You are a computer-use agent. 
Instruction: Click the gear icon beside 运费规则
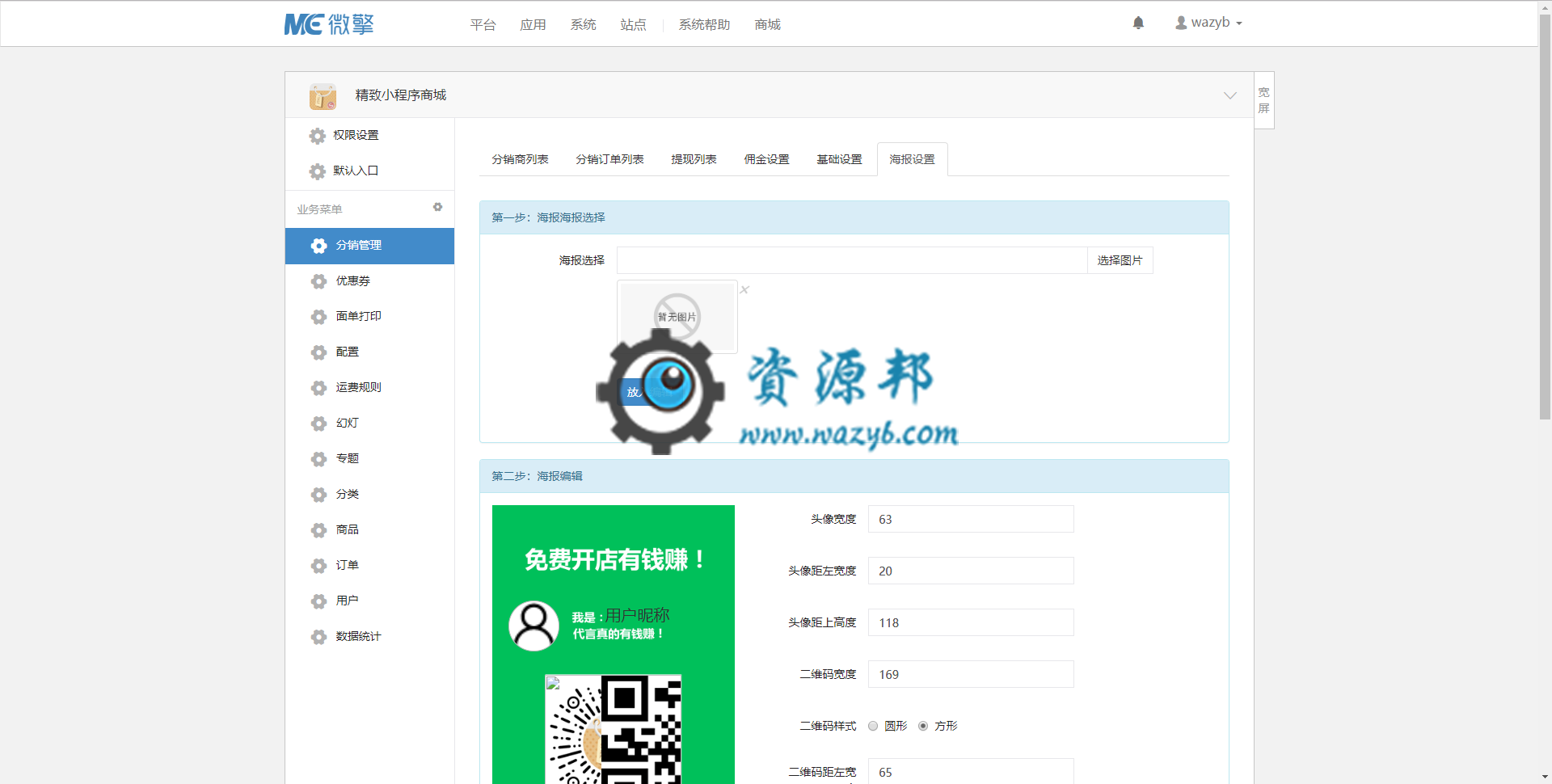pos(319,388)
